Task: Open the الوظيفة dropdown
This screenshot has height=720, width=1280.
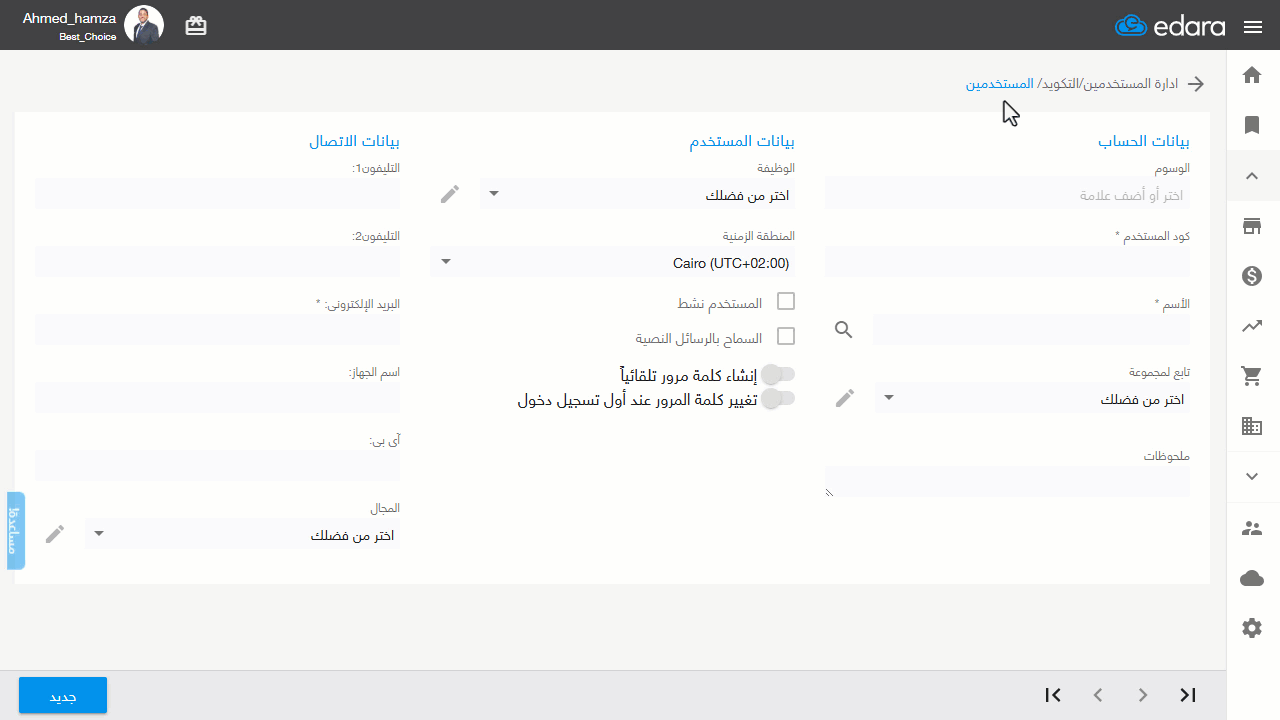Action: click(637, 194)
